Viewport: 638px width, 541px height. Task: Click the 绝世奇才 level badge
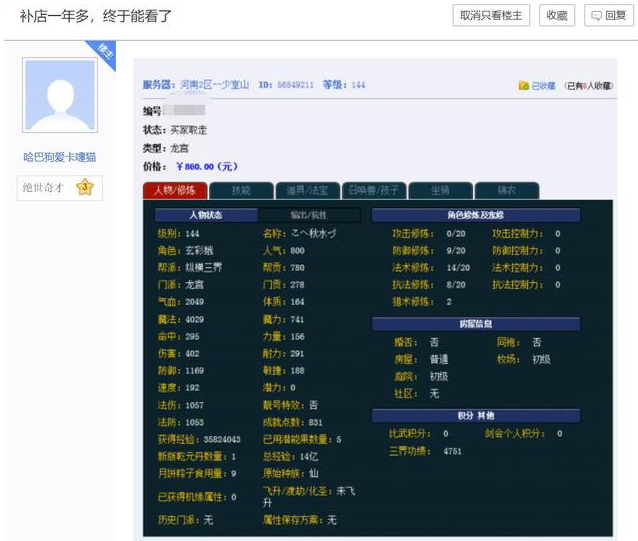point(60,188)
